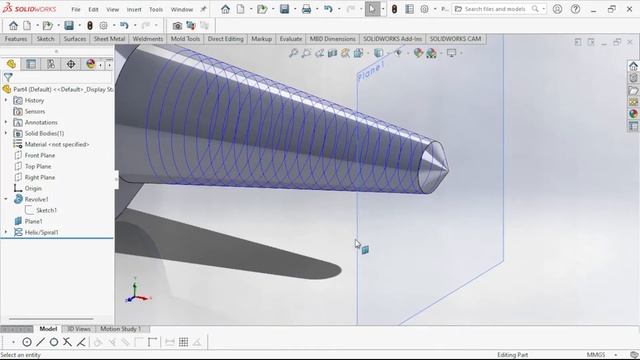The width and height of the screenshot is (640, 360).
Task: Click Material <not specified> tree item
Action: coord(57,144)
